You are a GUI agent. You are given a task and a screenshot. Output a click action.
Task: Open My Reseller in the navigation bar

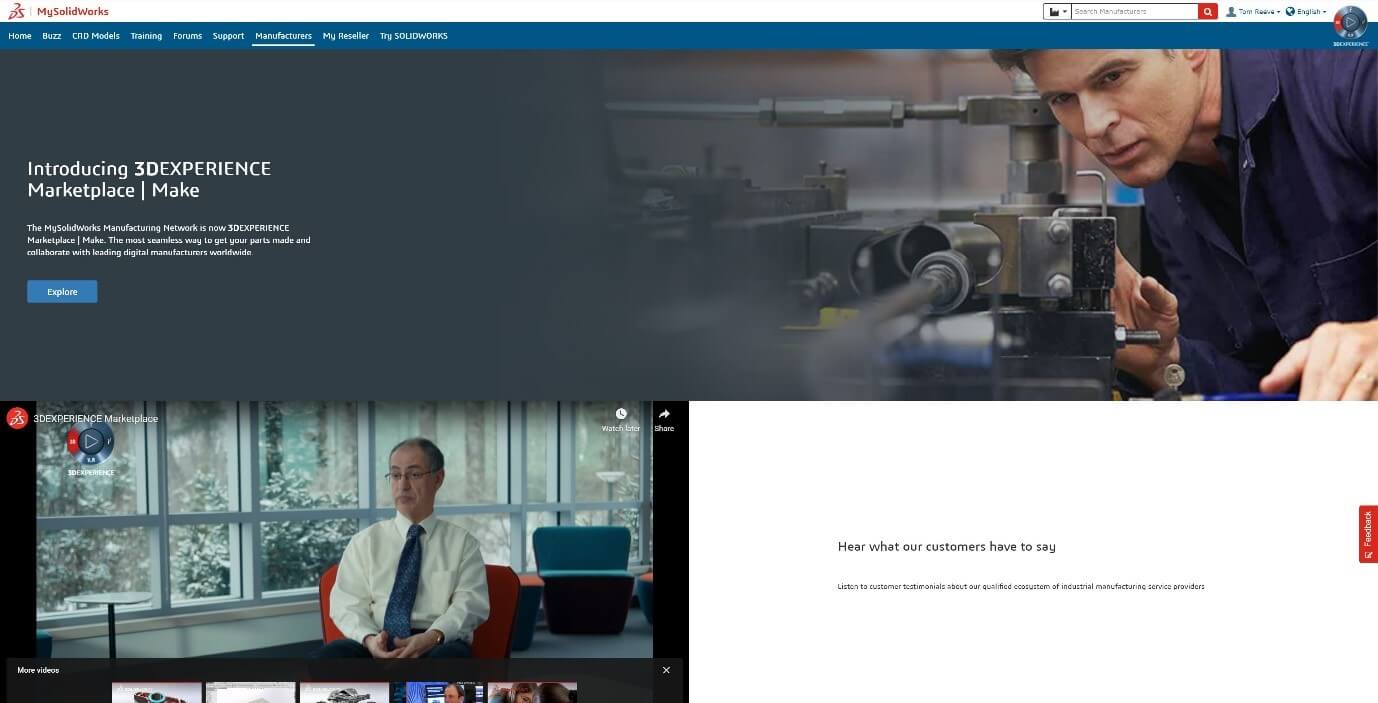tap(346, 36)
